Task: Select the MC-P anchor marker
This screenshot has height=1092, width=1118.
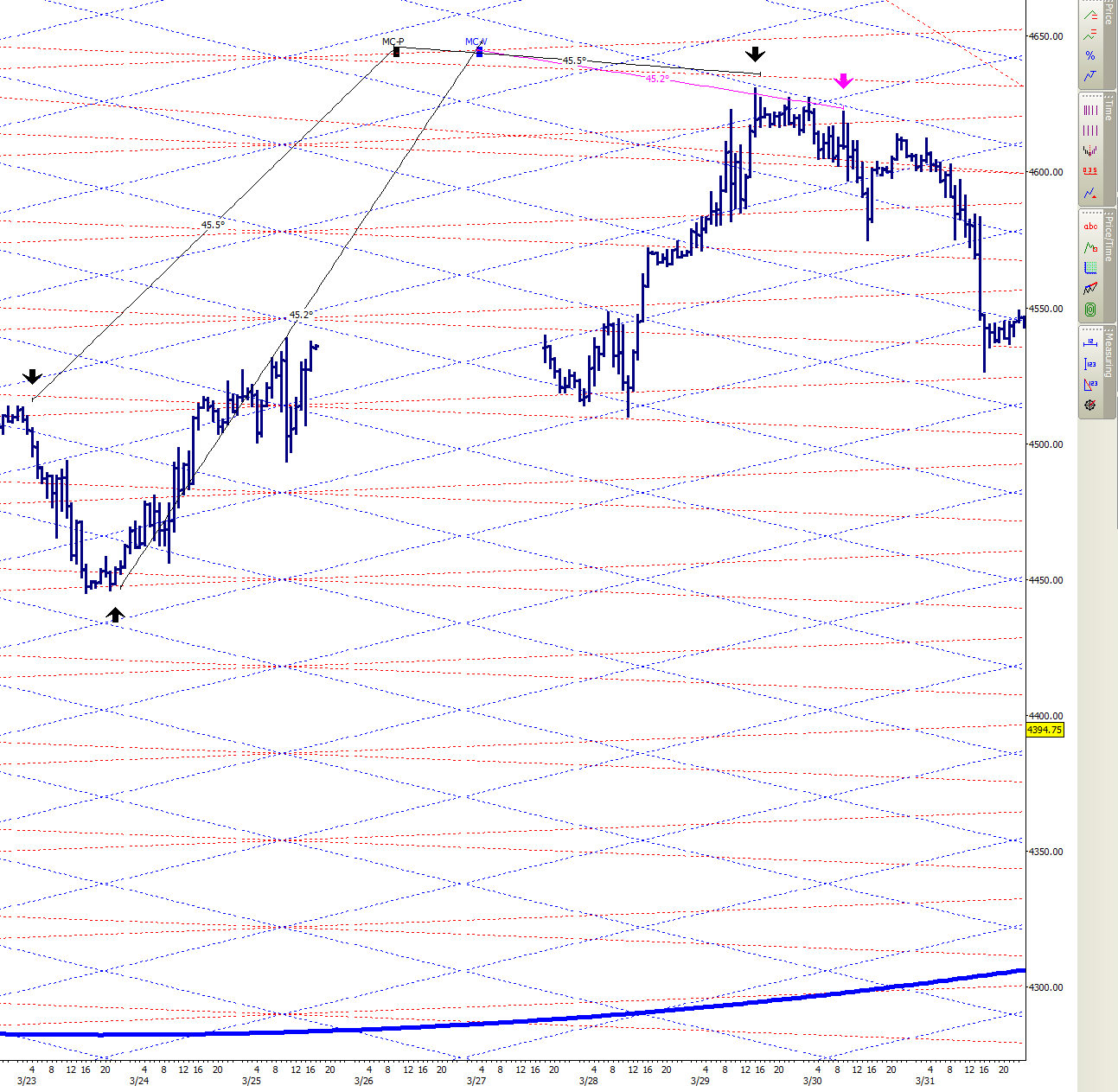Action: point(396,51)
